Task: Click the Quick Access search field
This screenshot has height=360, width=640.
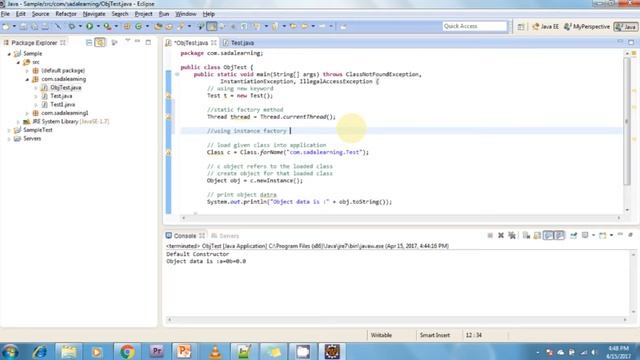Action: click(475, 26)
